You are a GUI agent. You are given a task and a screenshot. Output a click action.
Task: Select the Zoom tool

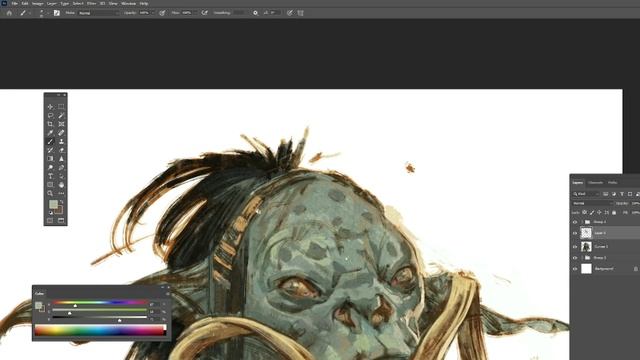click(x=50, y=193)
